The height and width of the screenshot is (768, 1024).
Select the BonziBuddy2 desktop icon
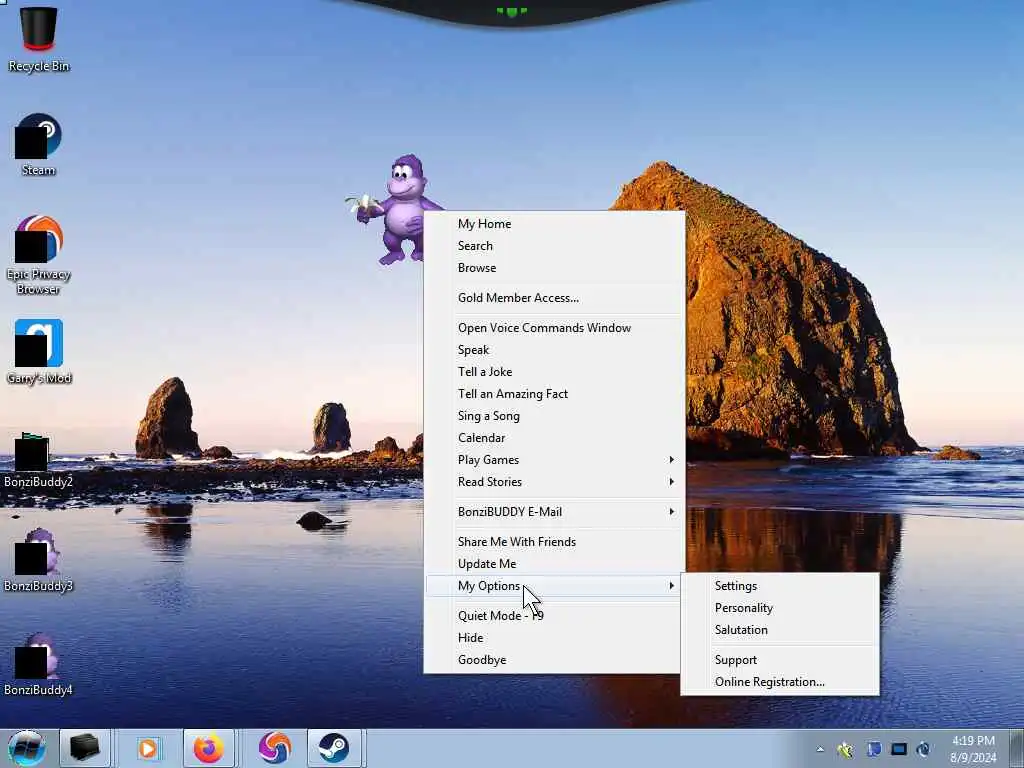click(39, 460)
